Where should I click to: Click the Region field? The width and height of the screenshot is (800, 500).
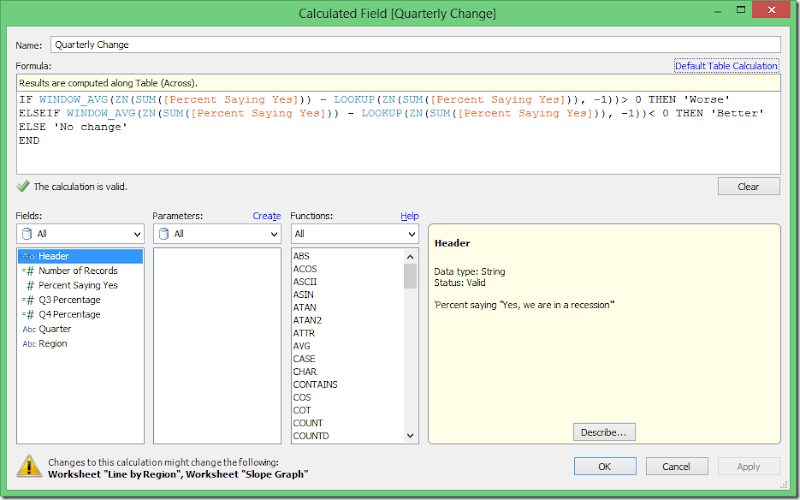[53, 344]
